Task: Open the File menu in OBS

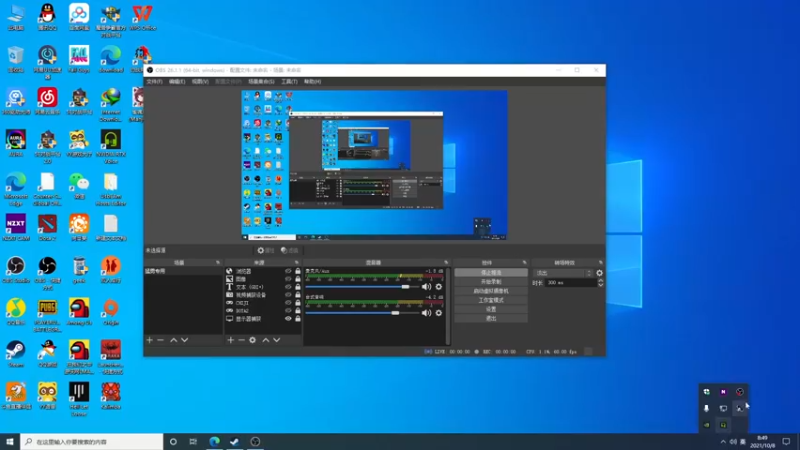Action: pyautogui.click(x=154, y=82)
